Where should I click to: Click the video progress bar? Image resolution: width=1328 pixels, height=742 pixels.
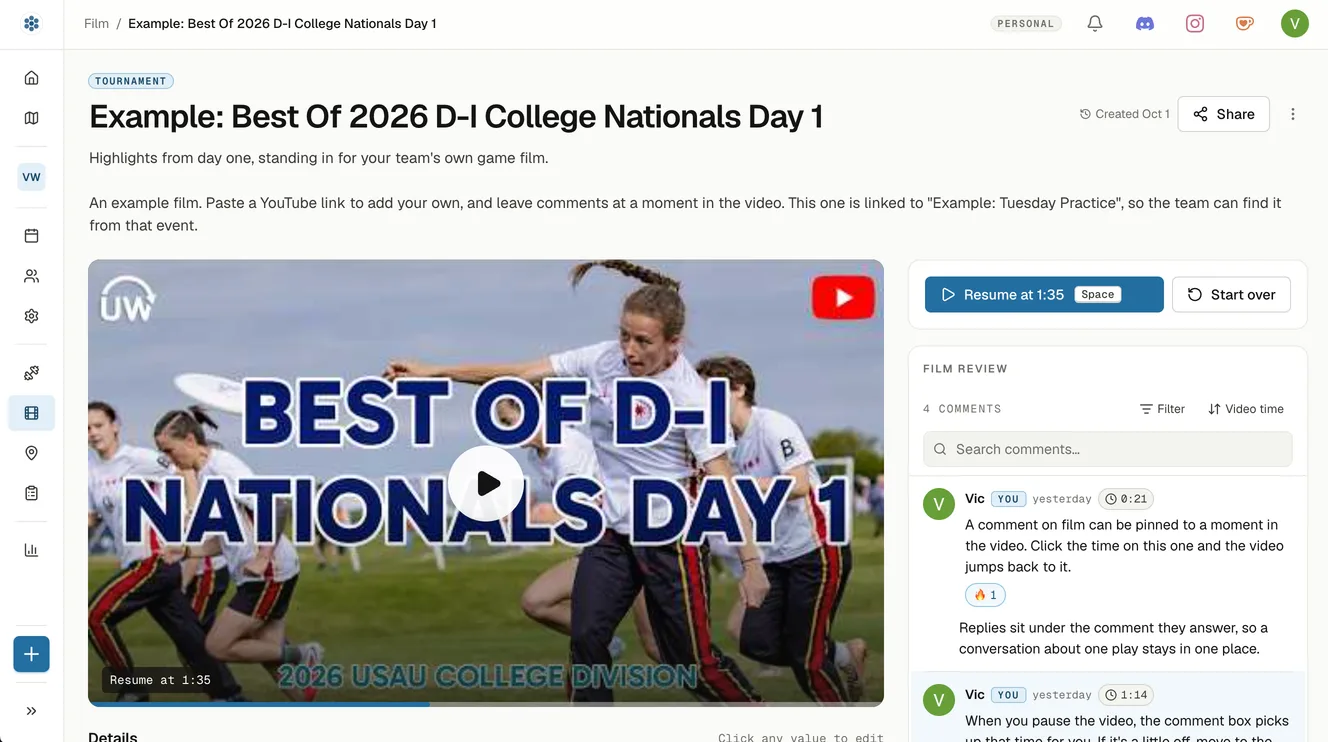tap(486, 704)
